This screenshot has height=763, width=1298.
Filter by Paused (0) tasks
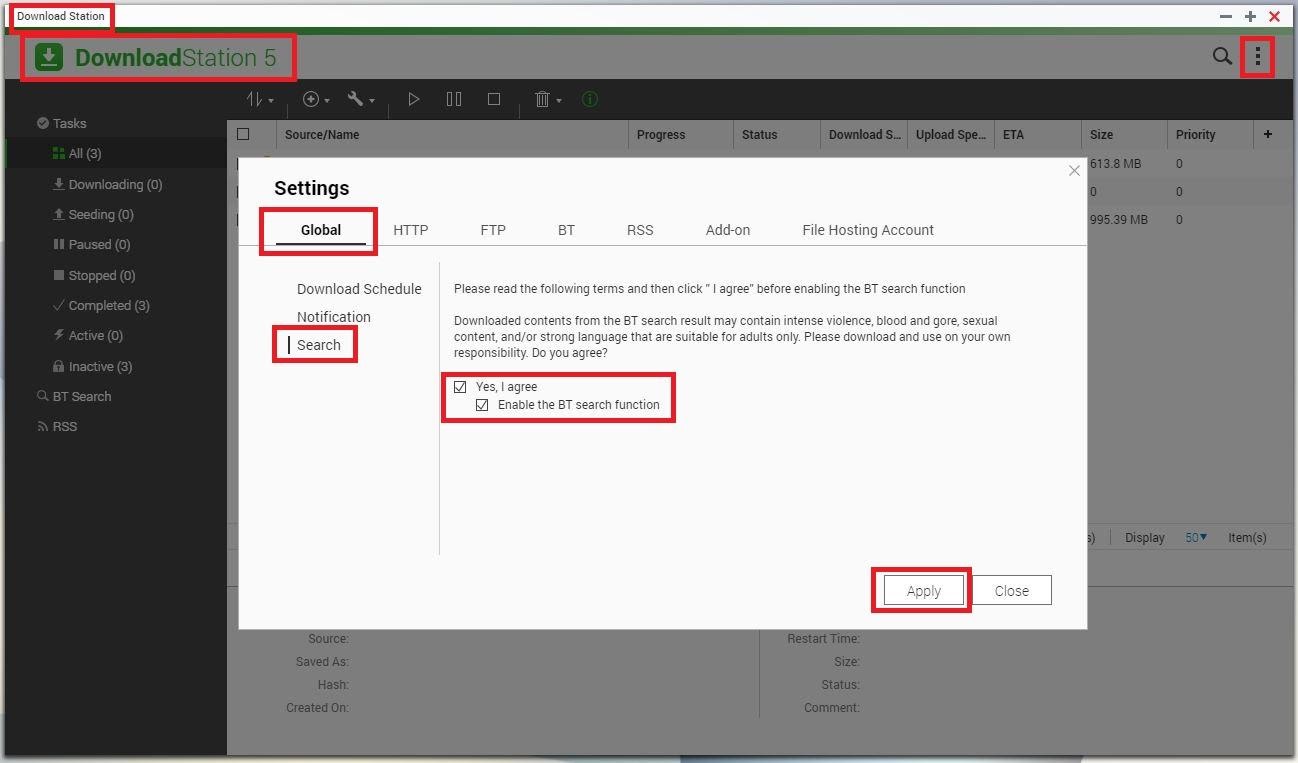click(92, 244)
